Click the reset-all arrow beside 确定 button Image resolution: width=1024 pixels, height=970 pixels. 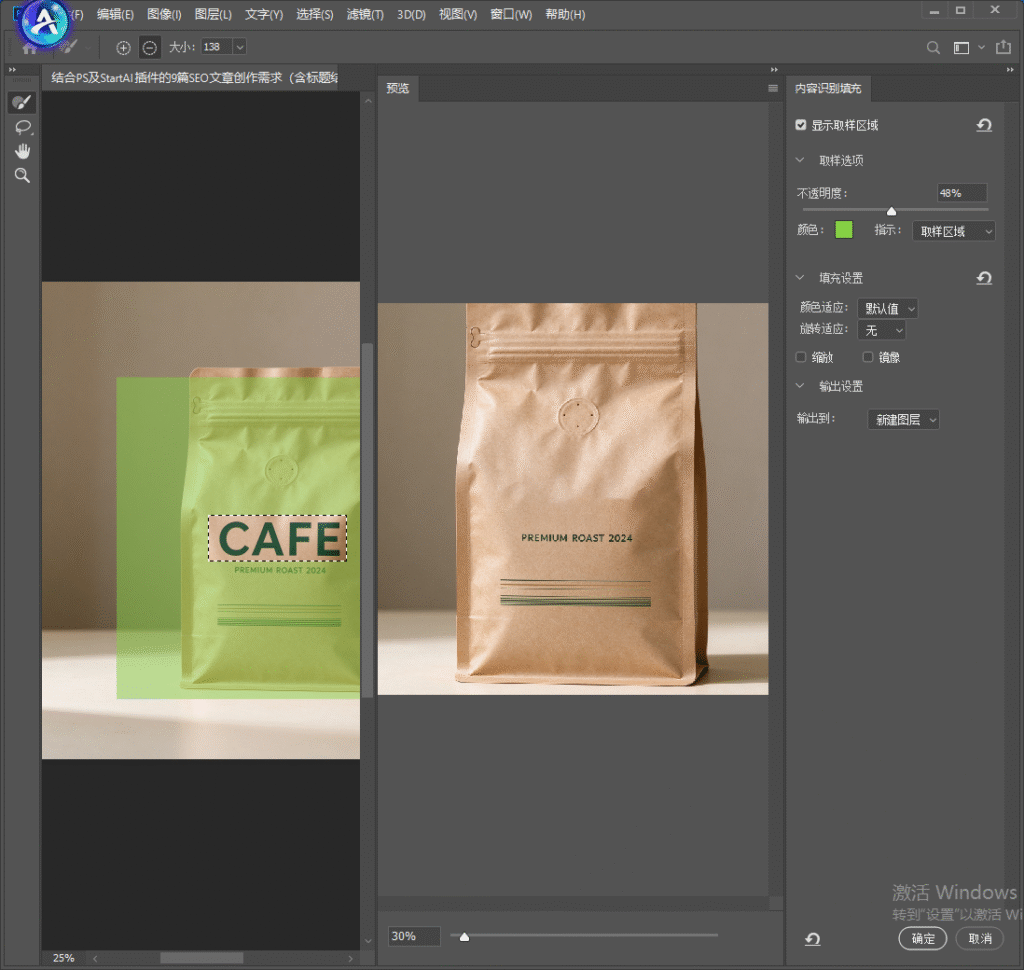click(812, 939)
